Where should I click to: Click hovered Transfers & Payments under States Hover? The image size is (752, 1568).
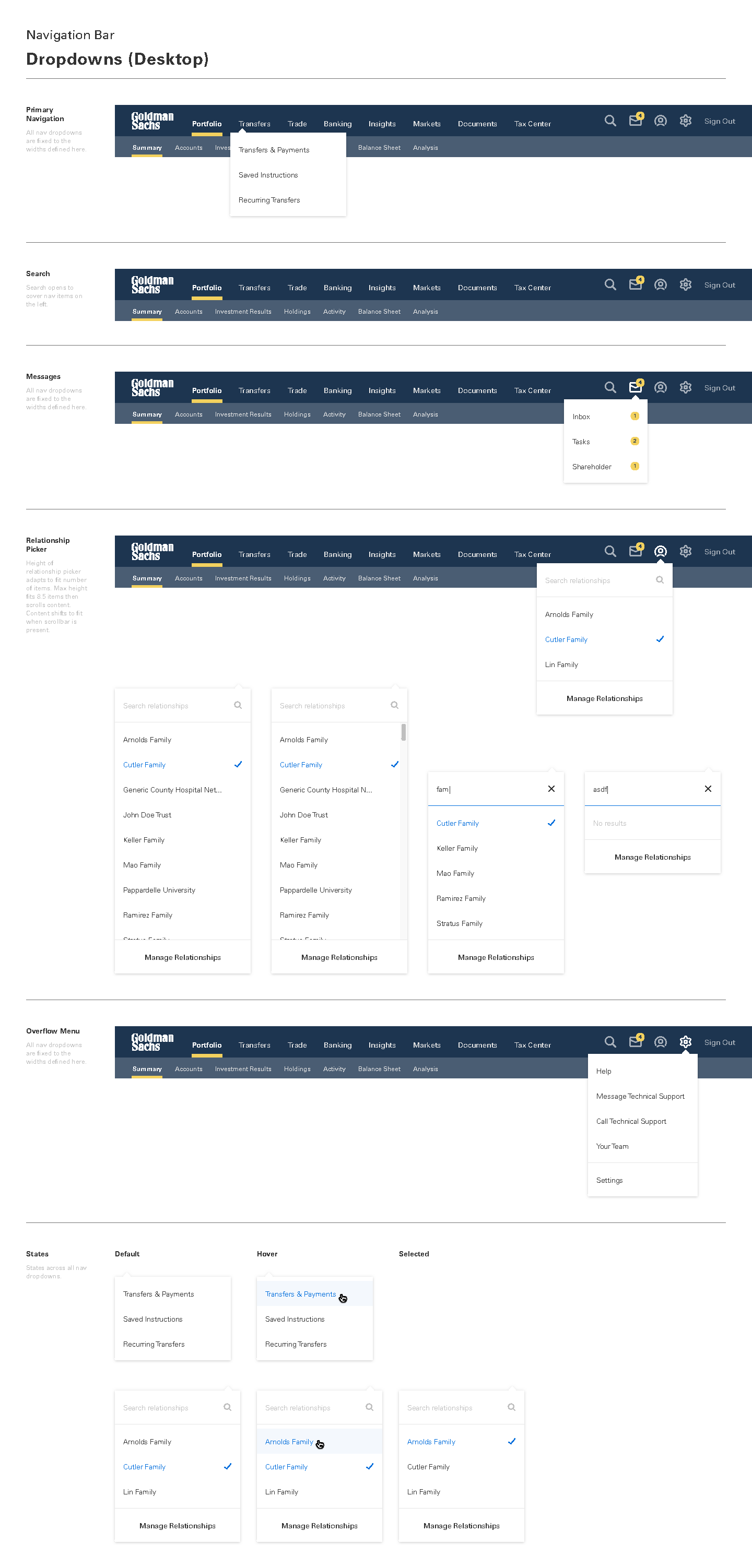coord(314,1293)
